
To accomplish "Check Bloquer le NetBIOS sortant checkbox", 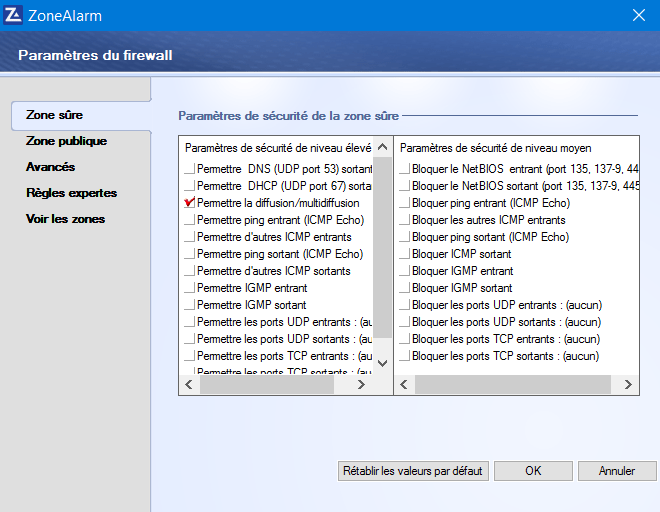I will tap(405, 186).
